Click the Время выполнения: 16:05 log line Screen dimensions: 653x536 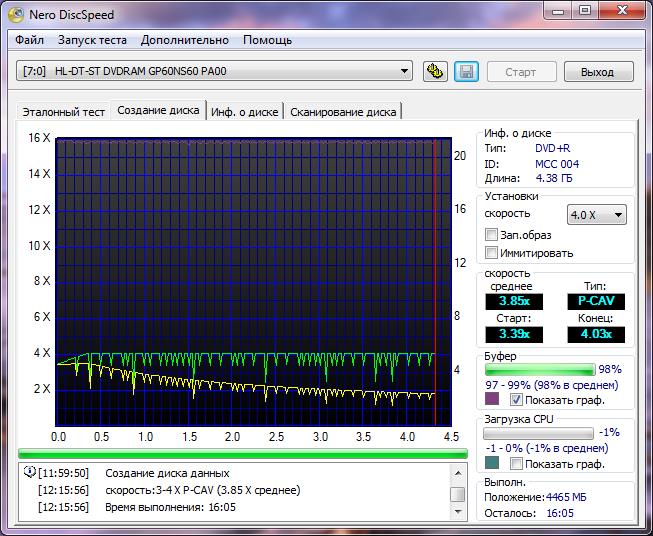pos(170,507)
